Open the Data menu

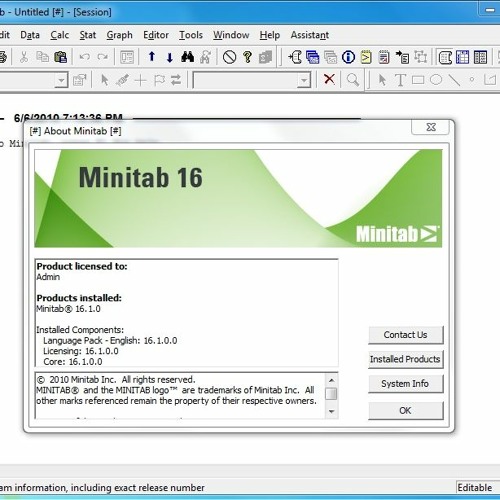pyautogui.click(x=30, y=35)
